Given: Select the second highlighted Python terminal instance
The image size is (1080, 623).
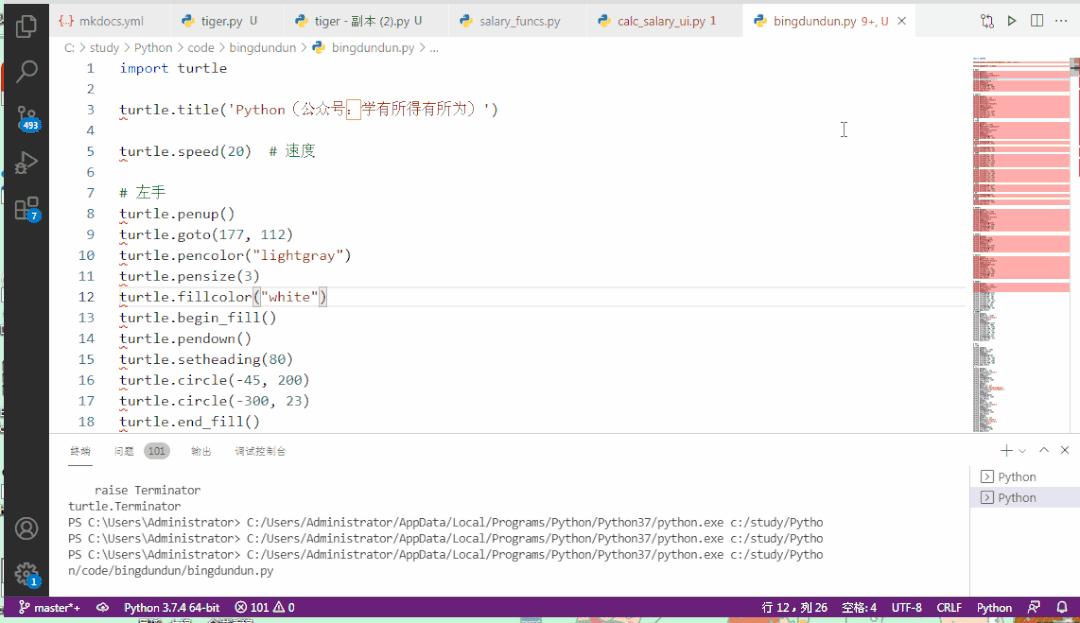Looking at the screenshot, I should (x=1024, y=498).
